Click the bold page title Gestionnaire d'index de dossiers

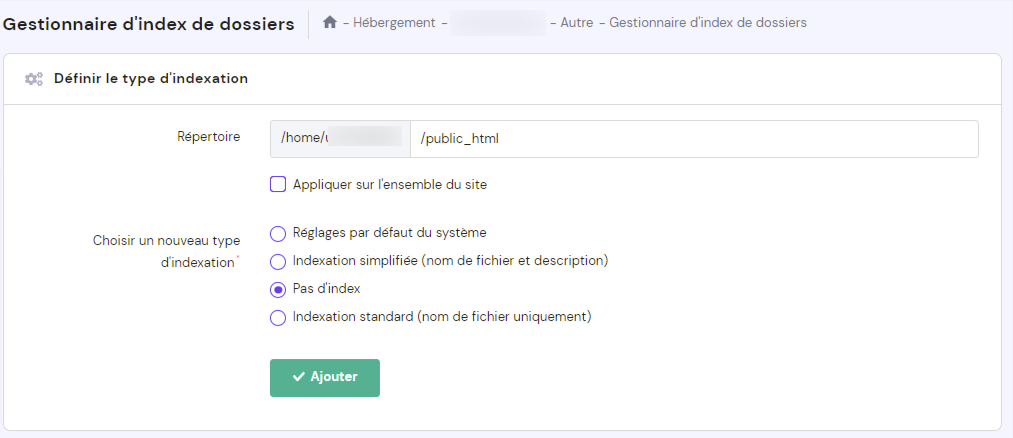[149, 23]
